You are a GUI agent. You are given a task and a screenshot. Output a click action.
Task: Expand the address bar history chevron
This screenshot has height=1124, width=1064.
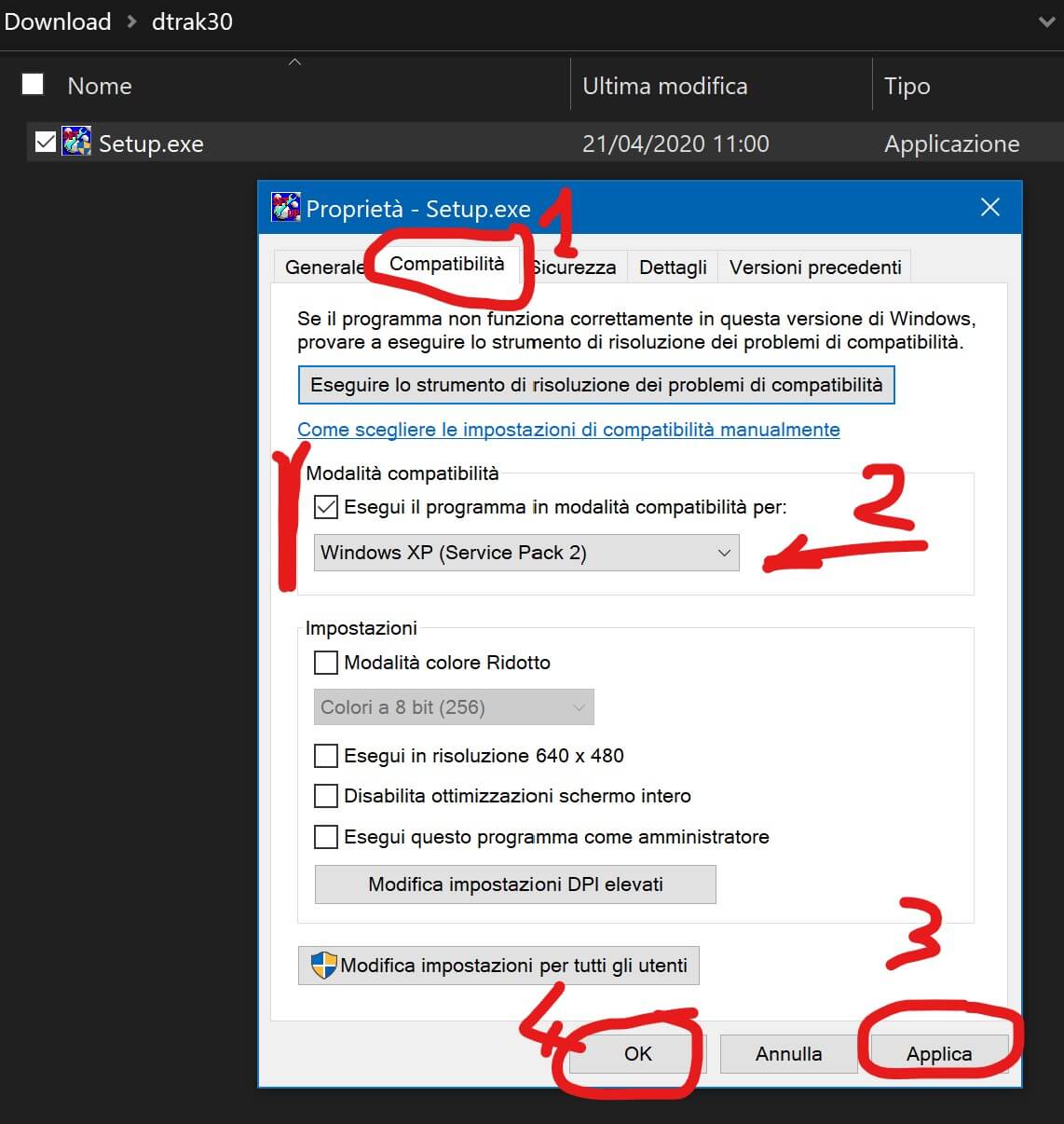[x=1047, y=21]
